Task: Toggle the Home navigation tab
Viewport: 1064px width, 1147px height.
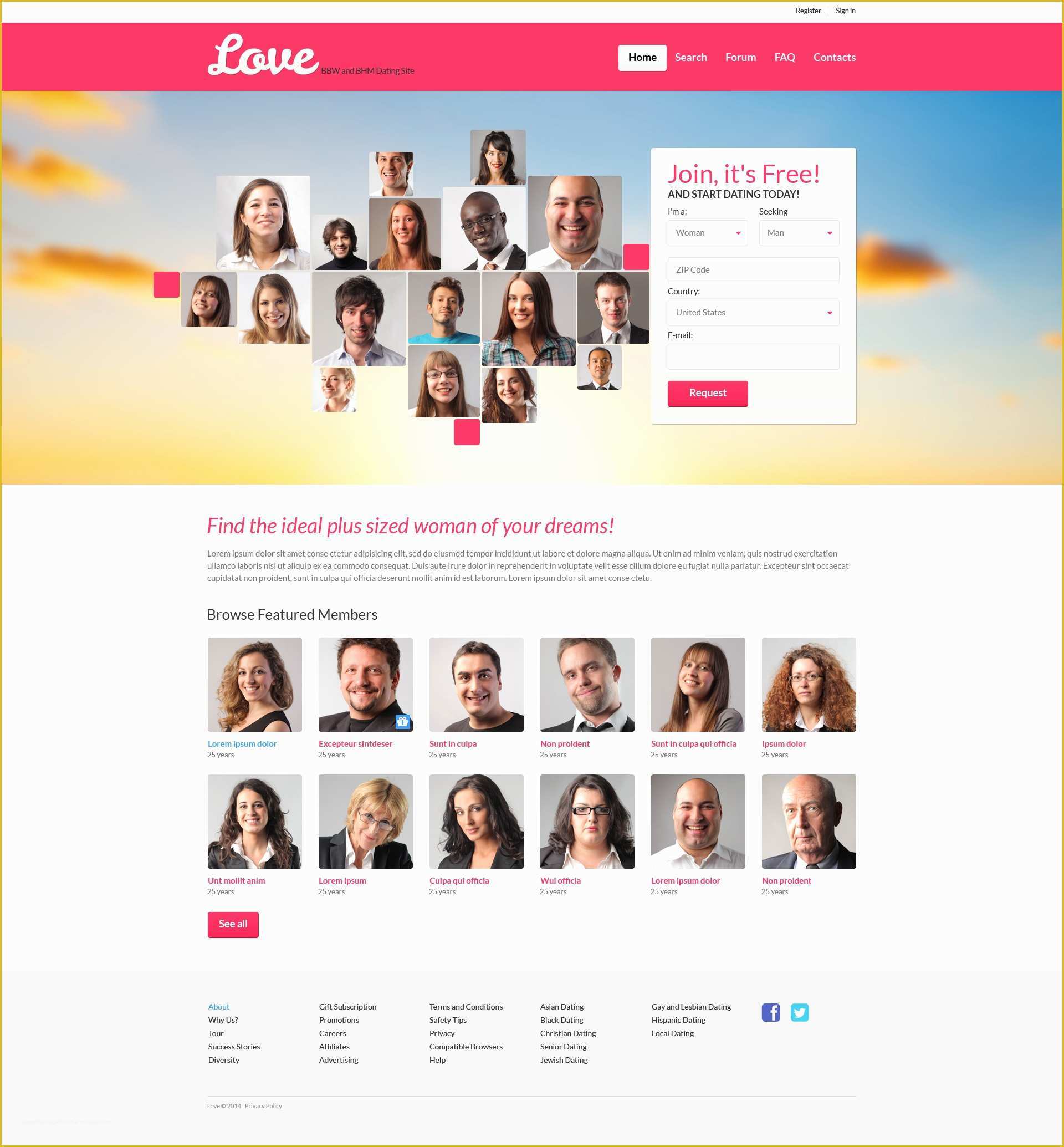Action: point(641,58)
